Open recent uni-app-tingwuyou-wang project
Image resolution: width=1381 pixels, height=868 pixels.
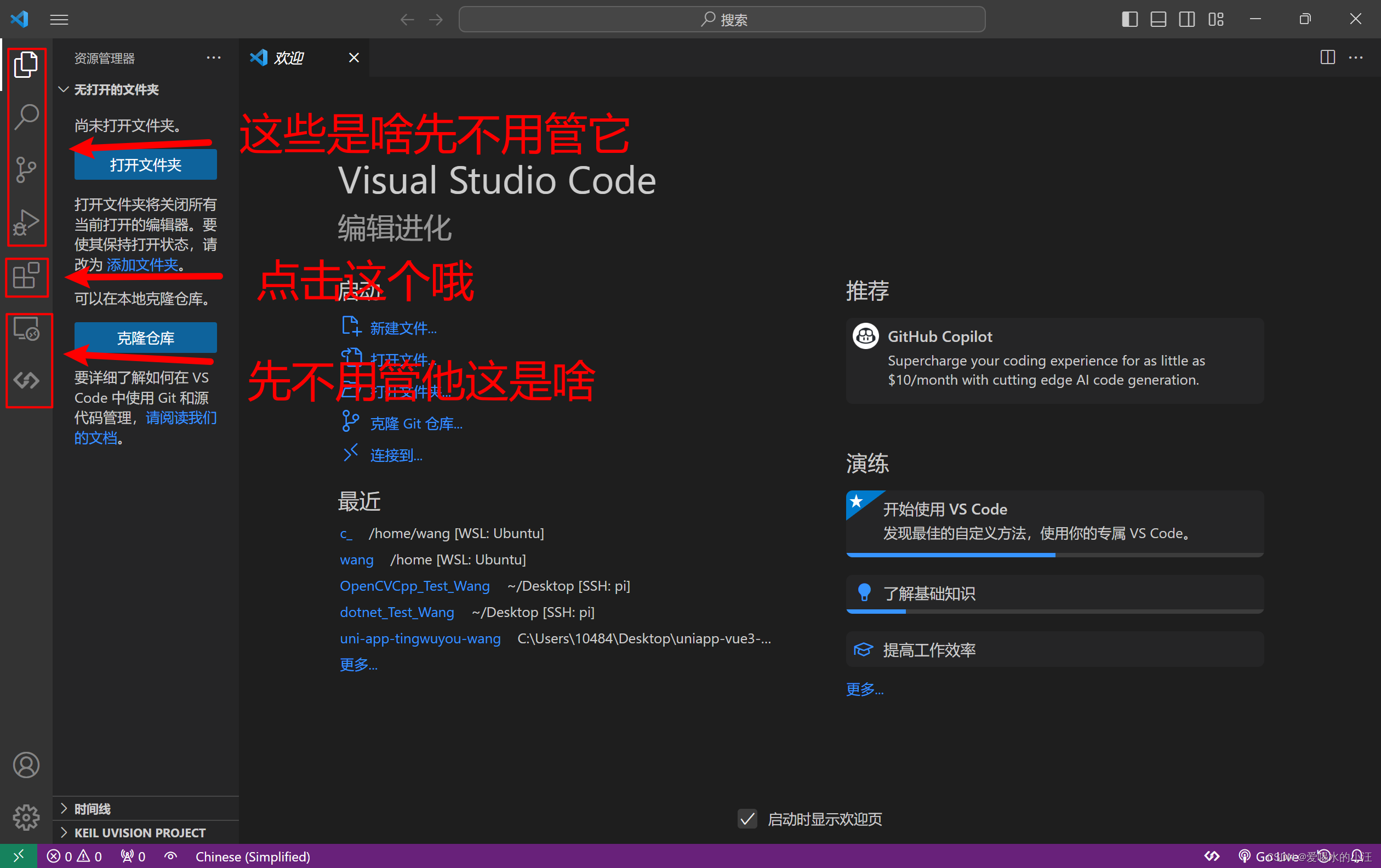(420, 639)
